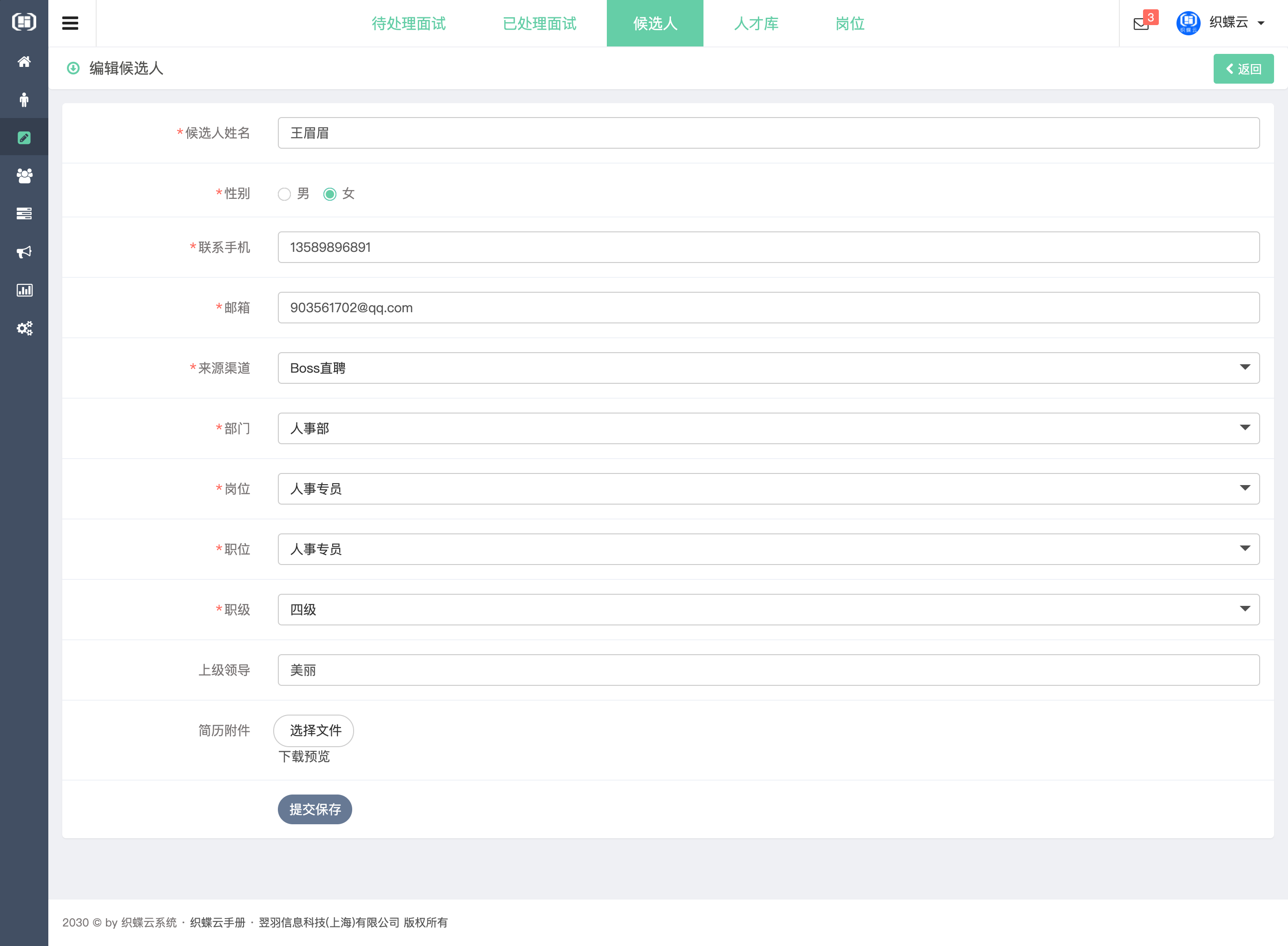This screenshot has width=1288, height=946.
Task: Click the 返回 back button
Action: point(1243,69)
